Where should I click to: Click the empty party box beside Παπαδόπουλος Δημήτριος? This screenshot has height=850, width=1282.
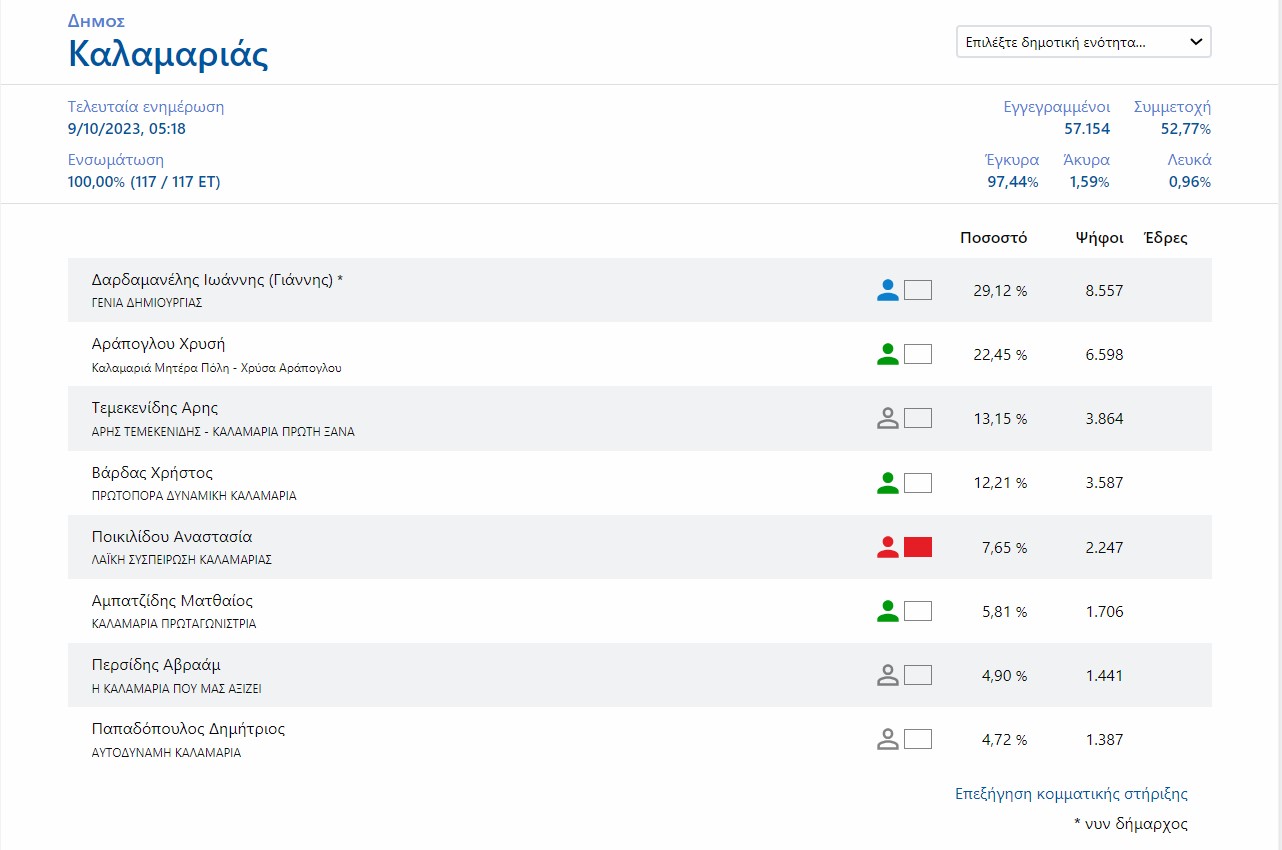tap(918, 739)
